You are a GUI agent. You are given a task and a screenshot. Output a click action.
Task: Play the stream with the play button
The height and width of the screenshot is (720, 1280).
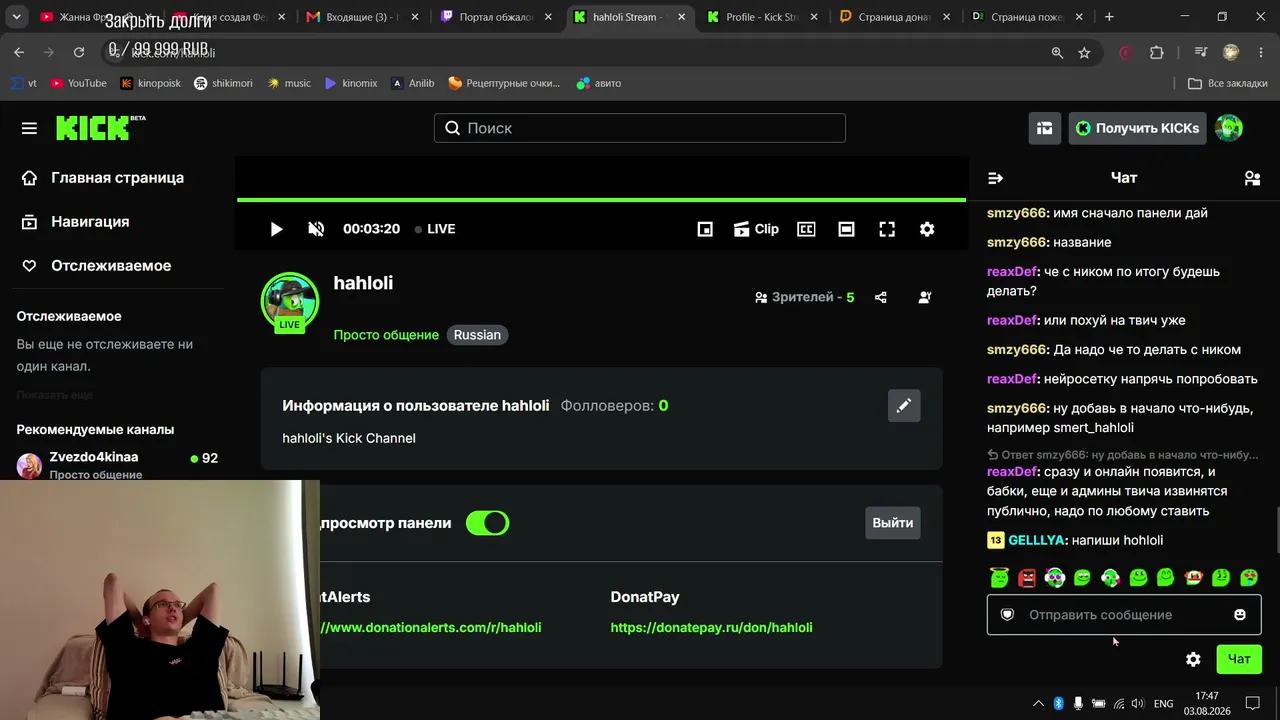pos(276,229)
